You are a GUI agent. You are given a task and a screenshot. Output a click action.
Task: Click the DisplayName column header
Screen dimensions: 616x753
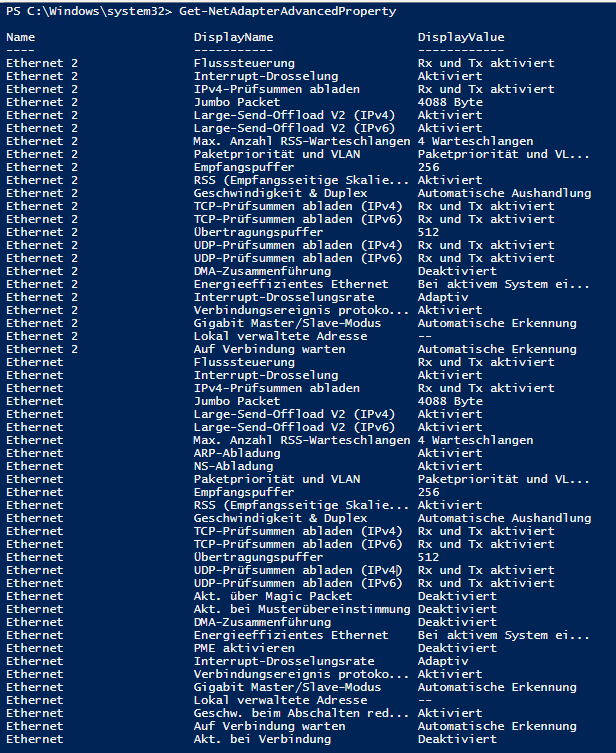pyautogui.click(x=233, y=37)
